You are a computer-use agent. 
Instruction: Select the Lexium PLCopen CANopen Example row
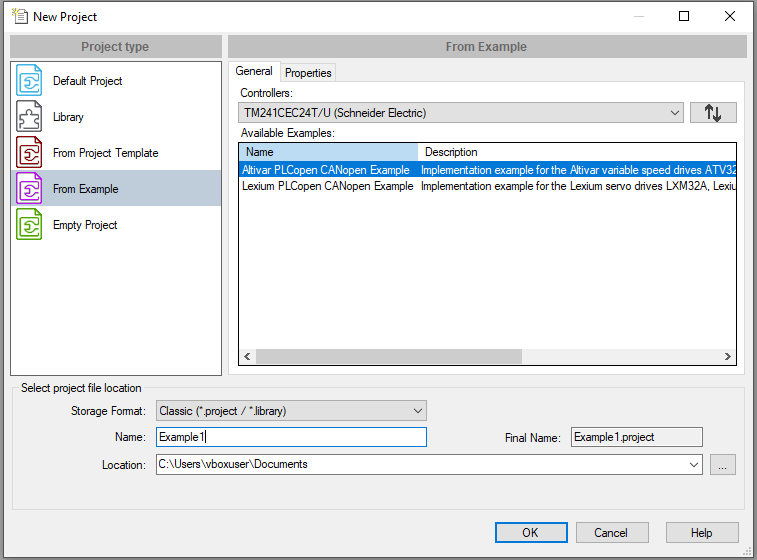328,186
